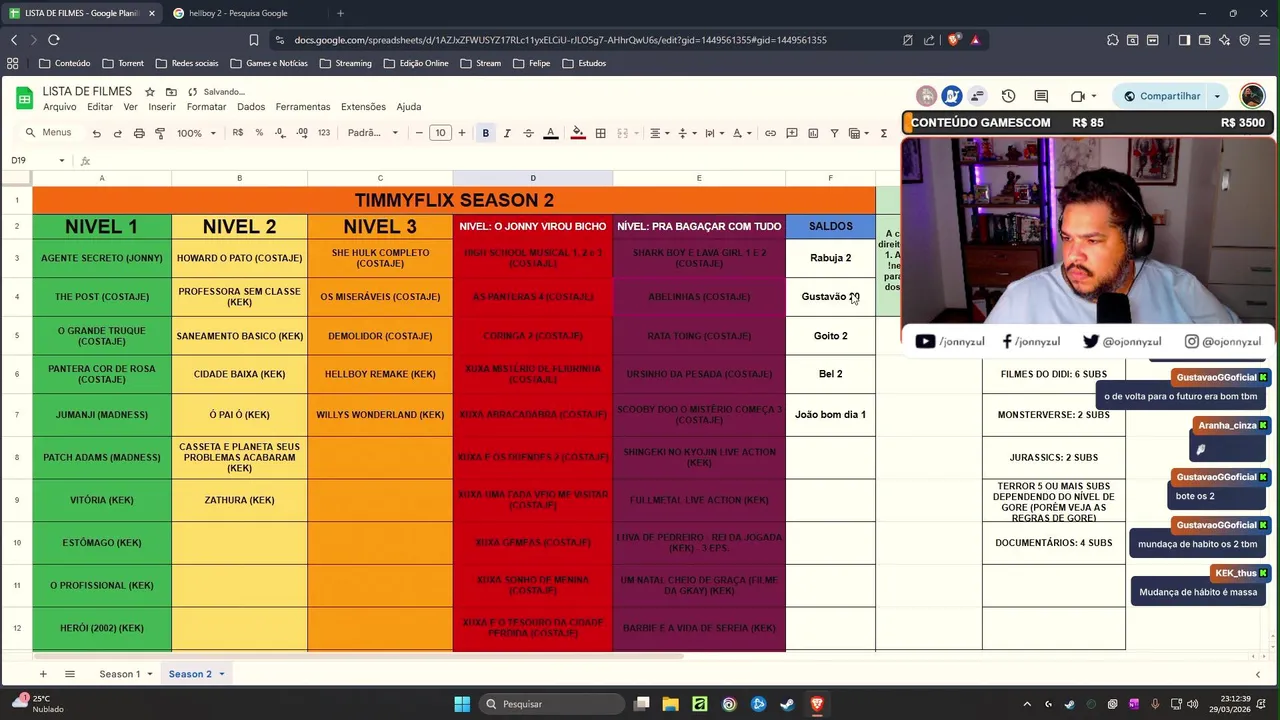The image size is (1280, 720).
Task: Format cell as currency R$
Action: [x=238, y=133]
